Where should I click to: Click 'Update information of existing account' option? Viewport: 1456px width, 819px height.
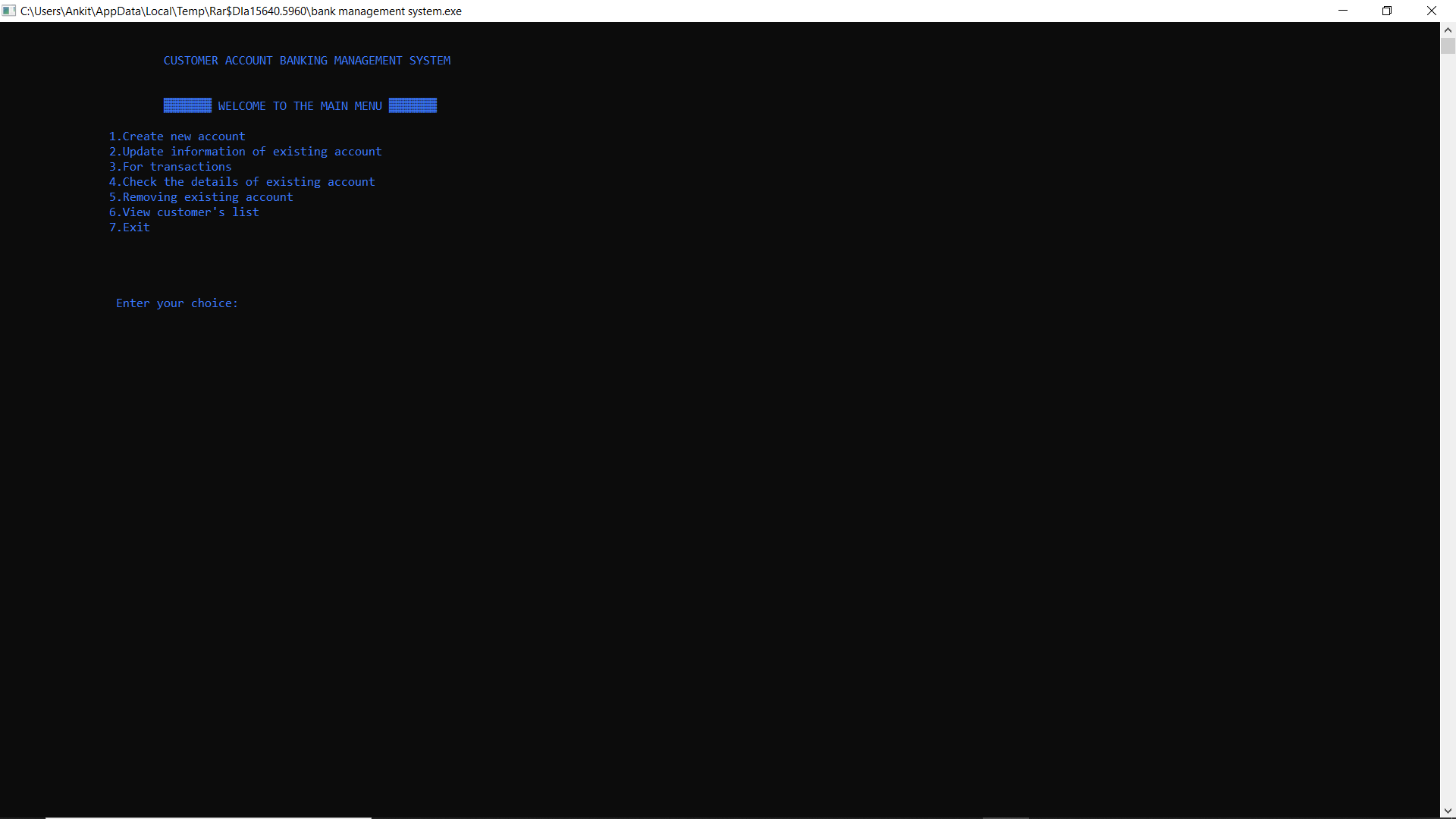(x=245, y=152)
